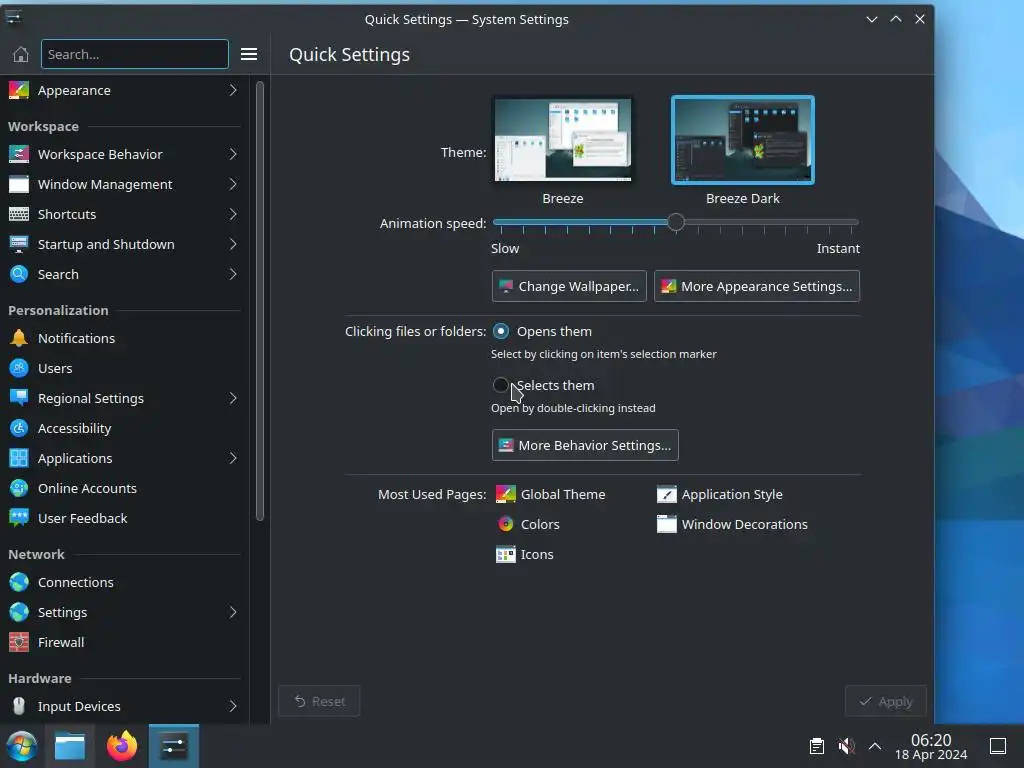Click the Shortcuts keyboard icon
The image size is (1024, 768).
tap(19, 214)
